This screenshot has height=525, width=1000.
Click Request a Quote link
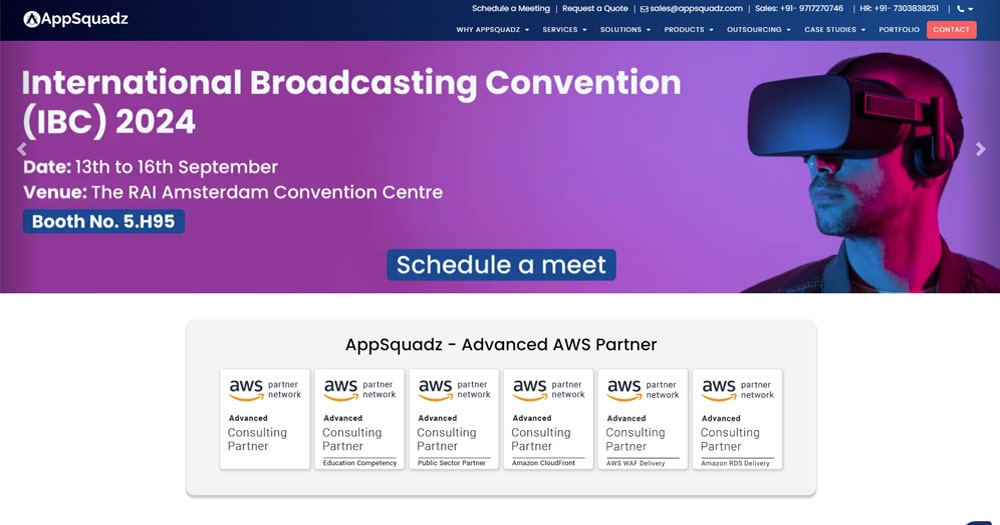(595, 8)
